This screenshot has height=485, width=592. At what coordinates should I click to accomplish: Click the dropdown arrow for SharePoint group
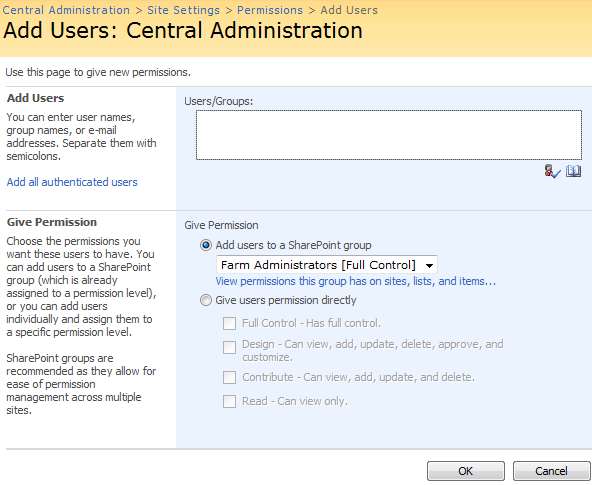[x=429, y=265]
